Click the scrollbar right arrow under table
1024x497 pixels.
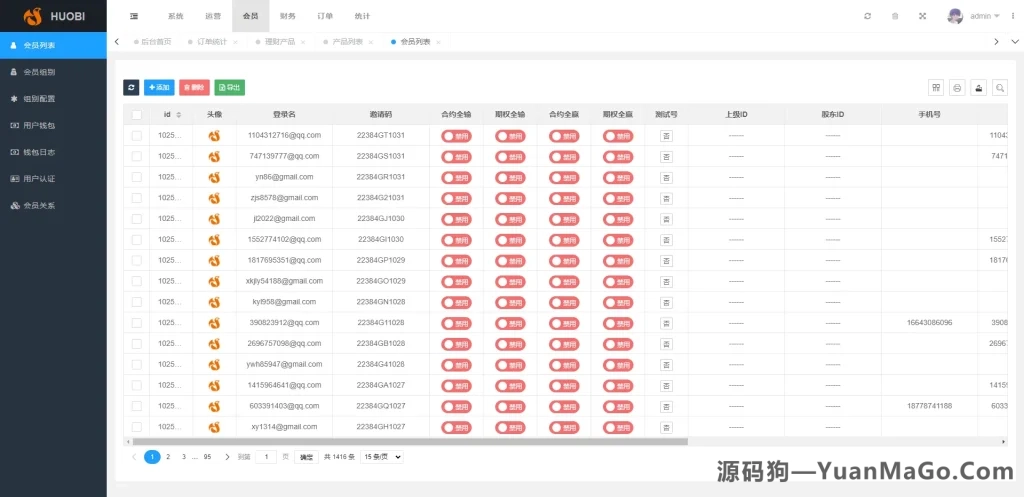pos(1004,442)
